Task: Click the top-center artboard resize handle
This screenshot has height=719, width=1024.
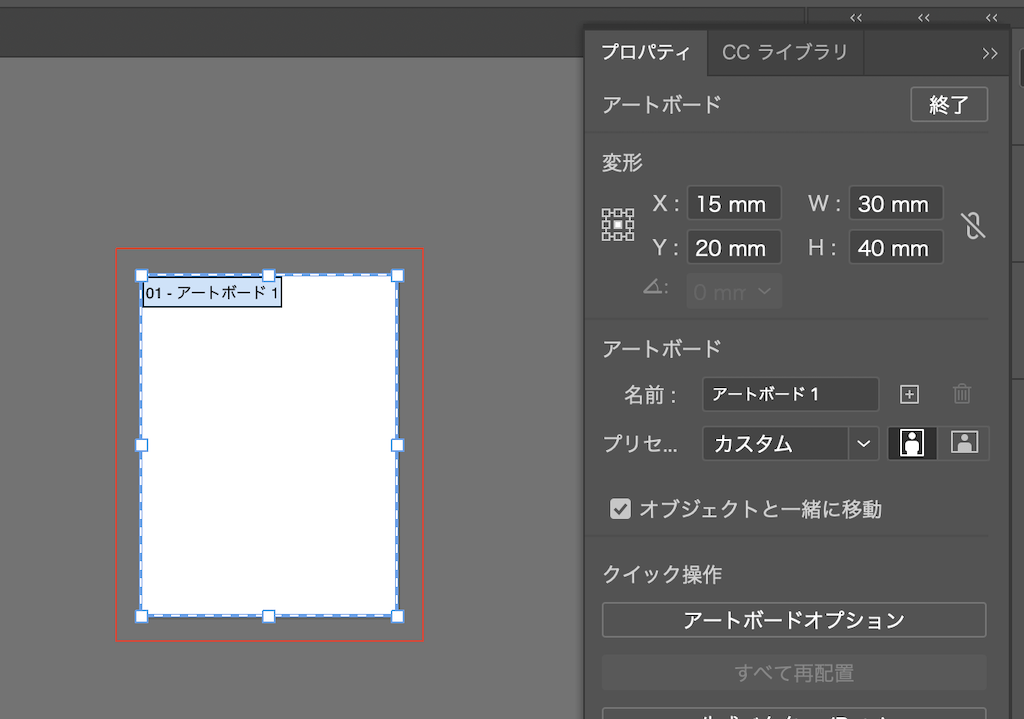Action: tap(268, 276)
